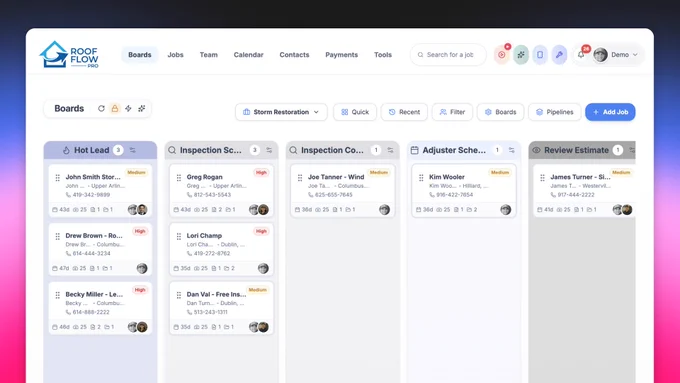Click the 43d calendar icon on Greg Rogan card
The width and height of the screenshot is (680, 383).
176,210
